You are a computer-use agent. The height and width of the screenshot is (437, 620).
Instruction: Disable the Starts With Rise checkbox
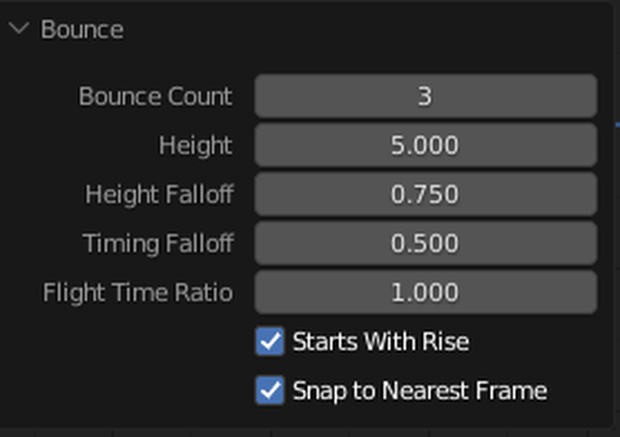[x=270, y=341]
